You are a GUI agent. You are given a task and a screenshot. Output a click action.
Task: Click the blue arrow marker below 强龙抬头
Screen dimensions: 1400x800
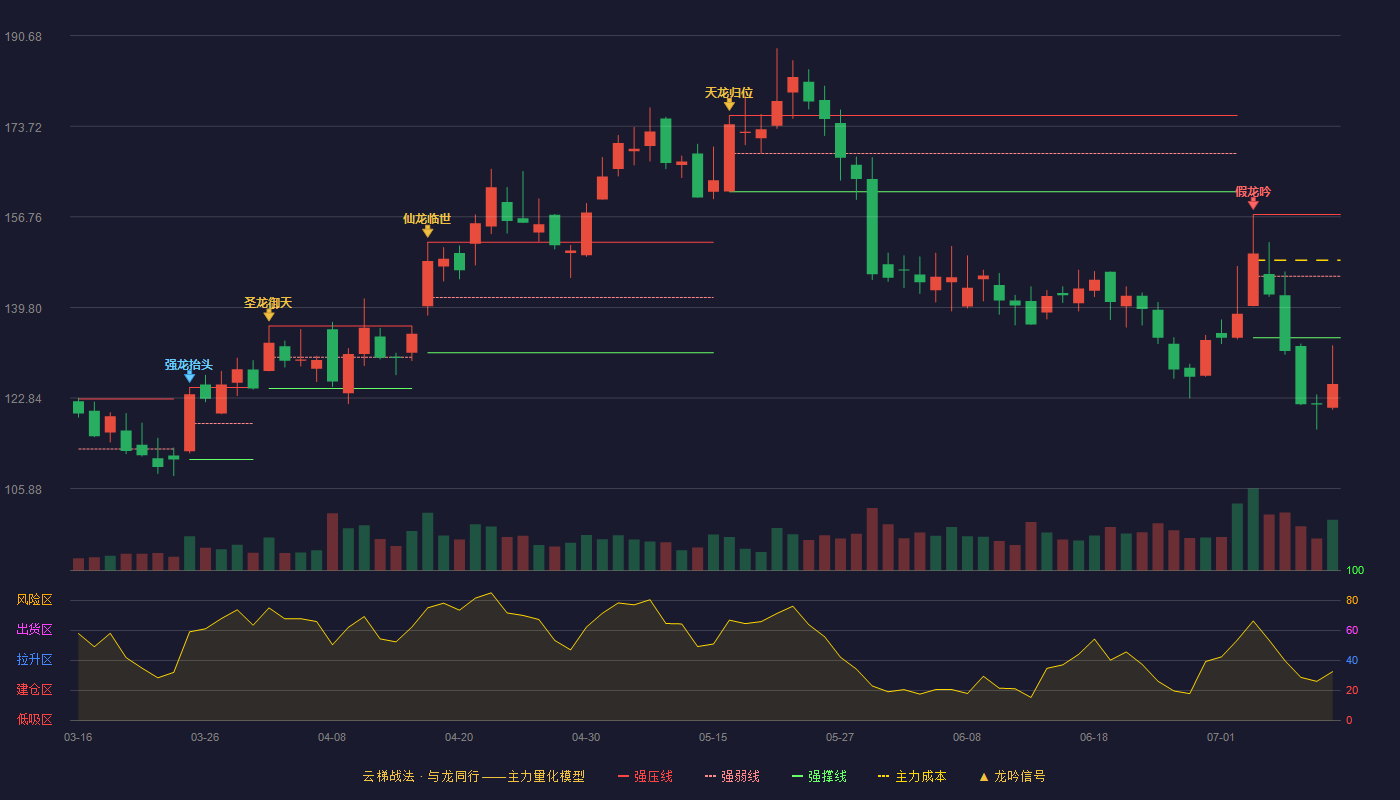click(189, 377)
